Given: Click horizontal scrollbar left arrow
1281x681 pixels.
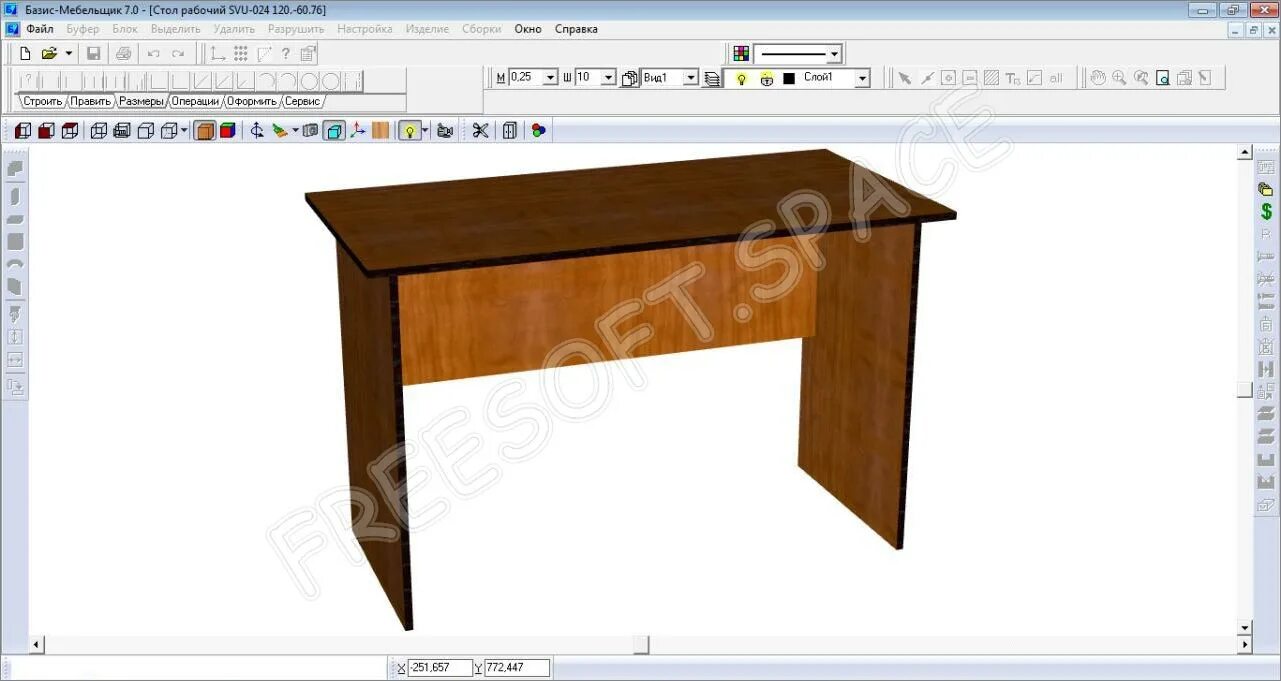Looking at the screenshot, I should coord(38,645).
